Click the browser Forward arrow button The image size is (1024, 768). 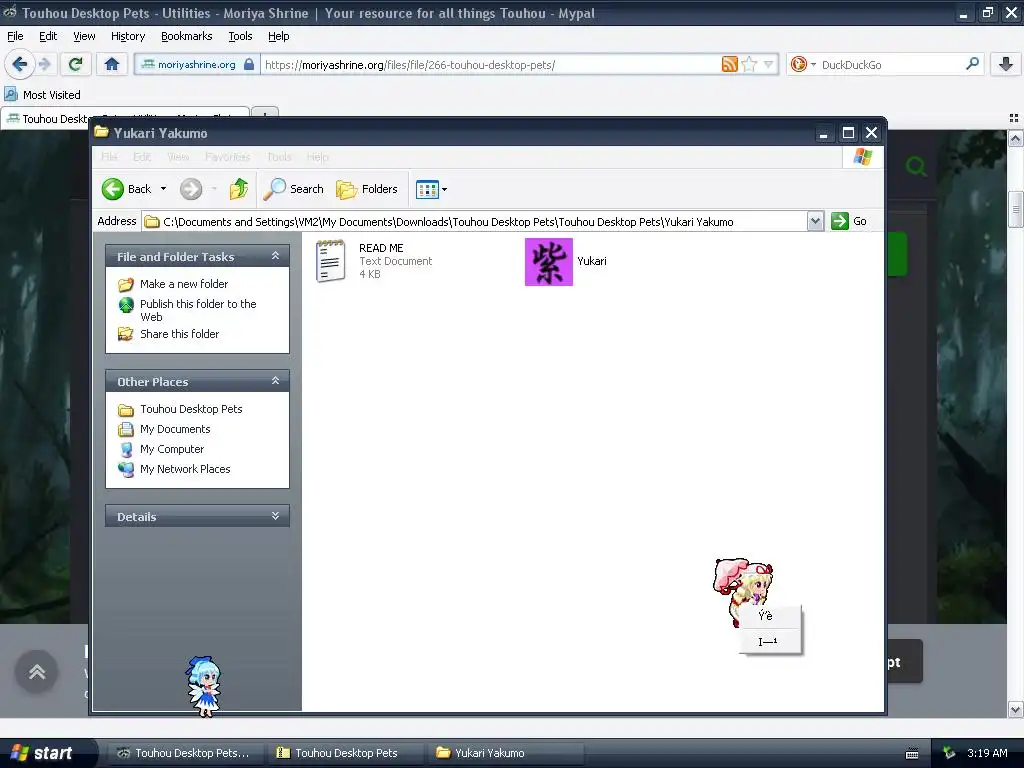coord(44,64)
